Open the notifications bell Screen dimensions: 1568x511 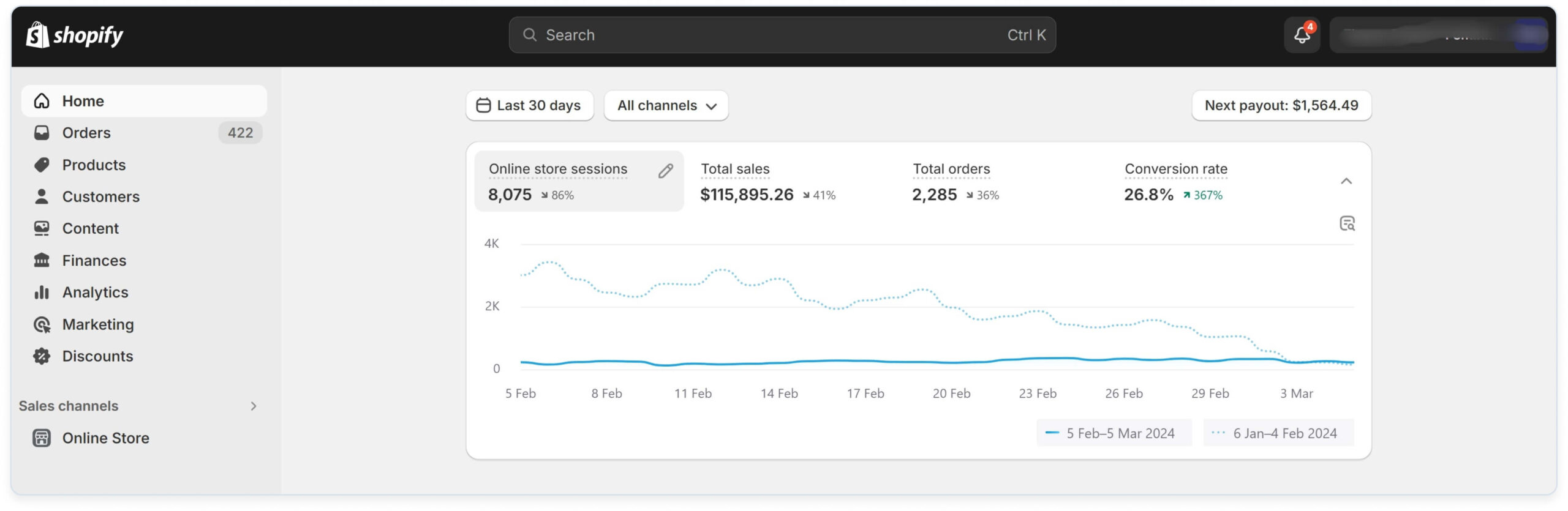(x=1302, y=35)
